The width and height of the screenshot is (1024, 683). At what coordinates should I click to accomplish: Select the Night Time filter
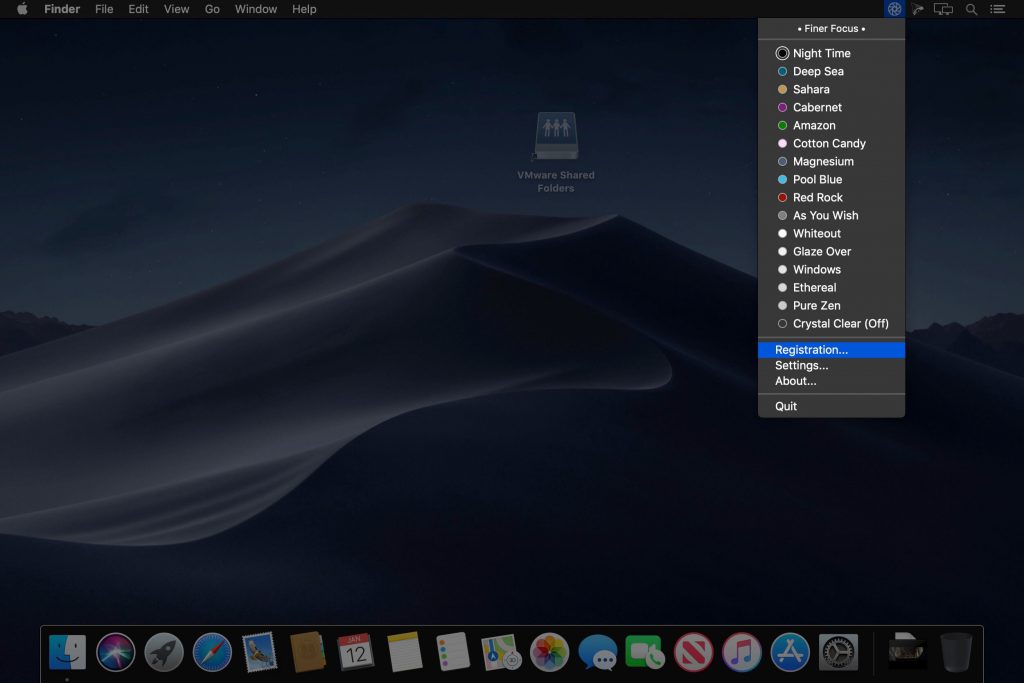(821, 53)
